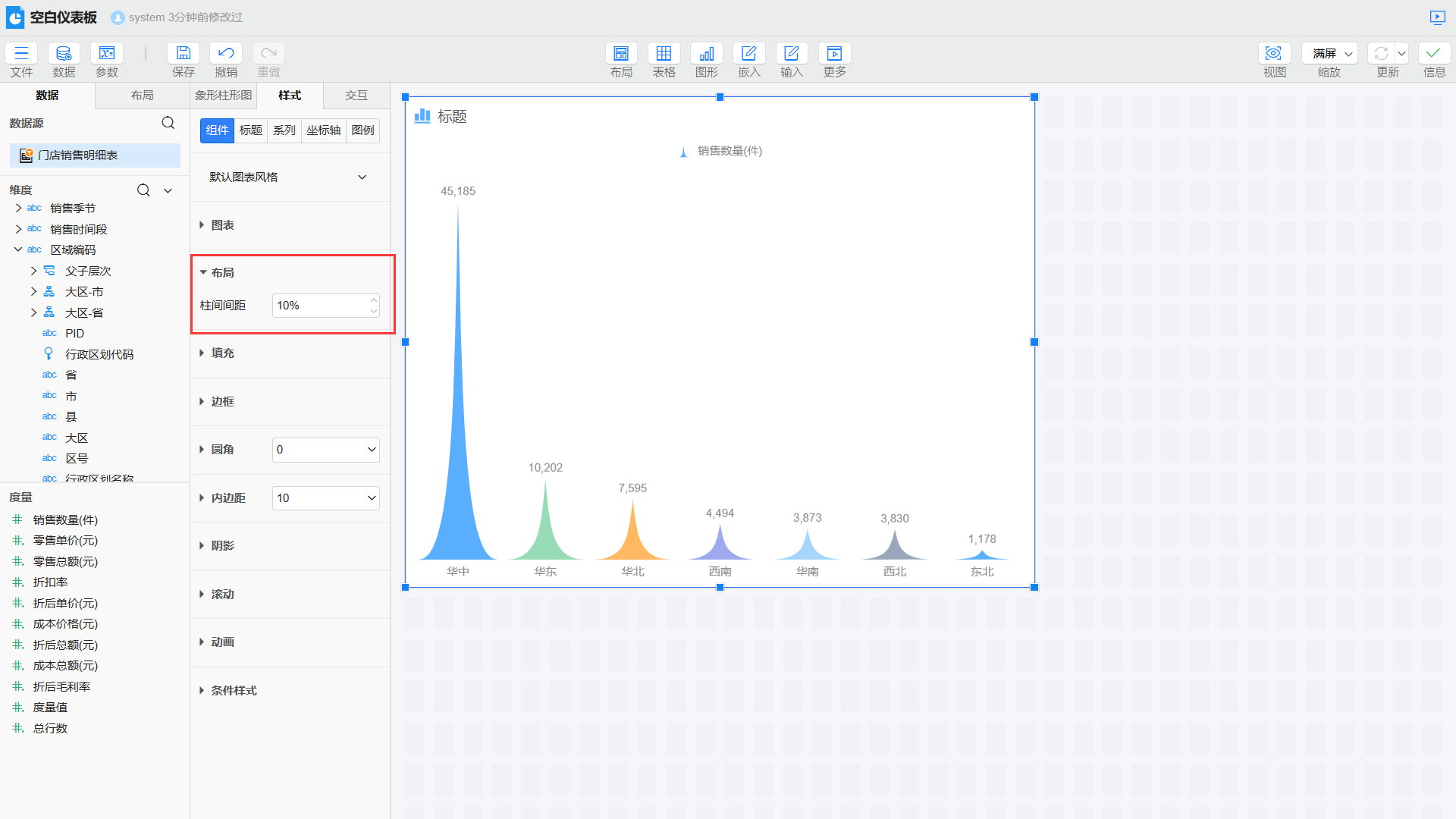
Task: Click the Save icon in toolbar
Action: tap(183, 53)
